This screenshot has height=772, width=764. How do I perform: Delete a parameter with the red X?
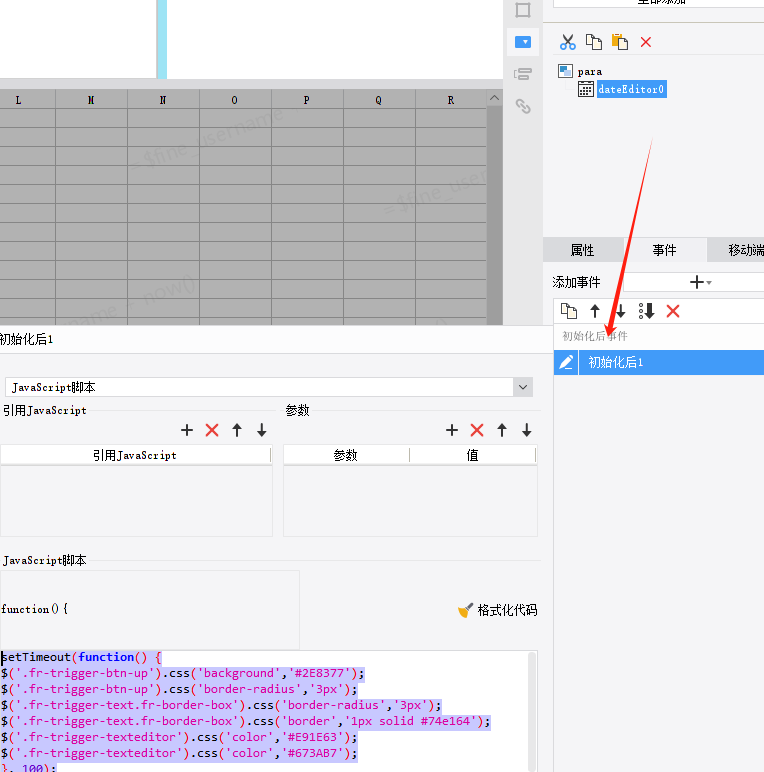[x=477, y=430]
